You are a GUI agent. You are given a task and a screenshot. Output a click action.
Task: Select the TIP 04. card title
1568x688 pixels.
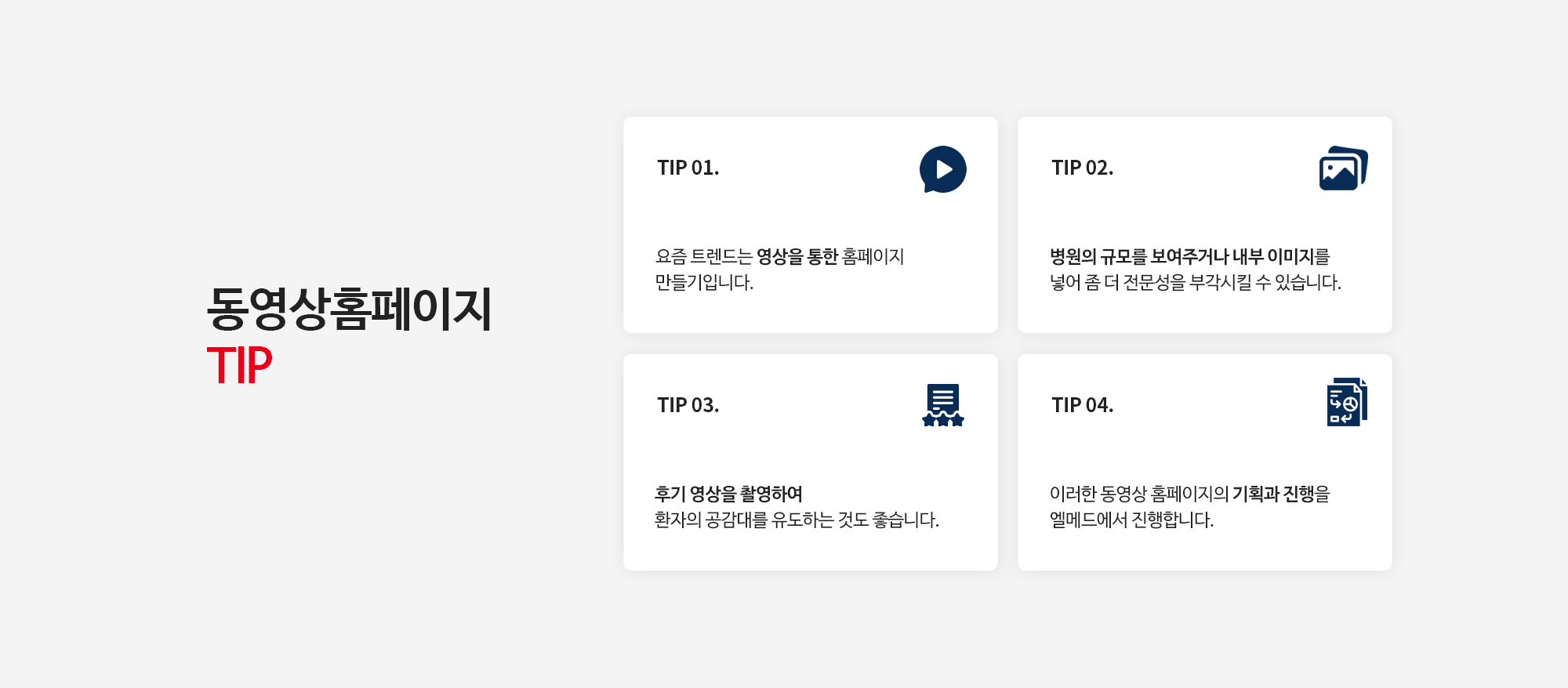[1082, 405]
